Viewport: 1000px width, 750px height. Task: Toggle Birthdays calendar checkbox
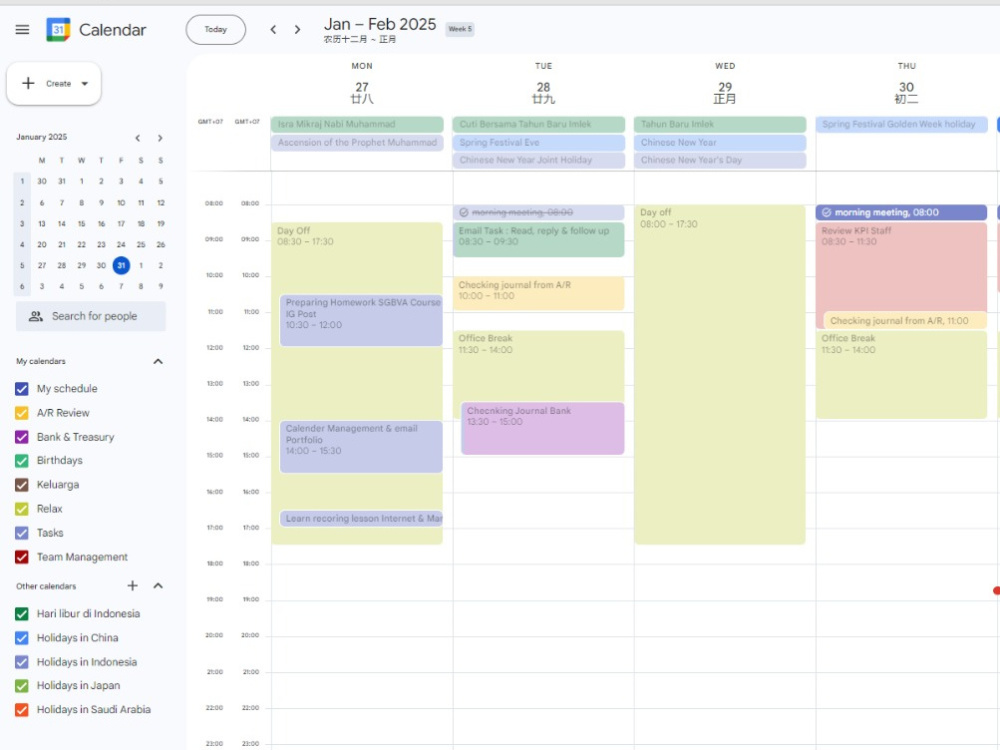point(22,460)
